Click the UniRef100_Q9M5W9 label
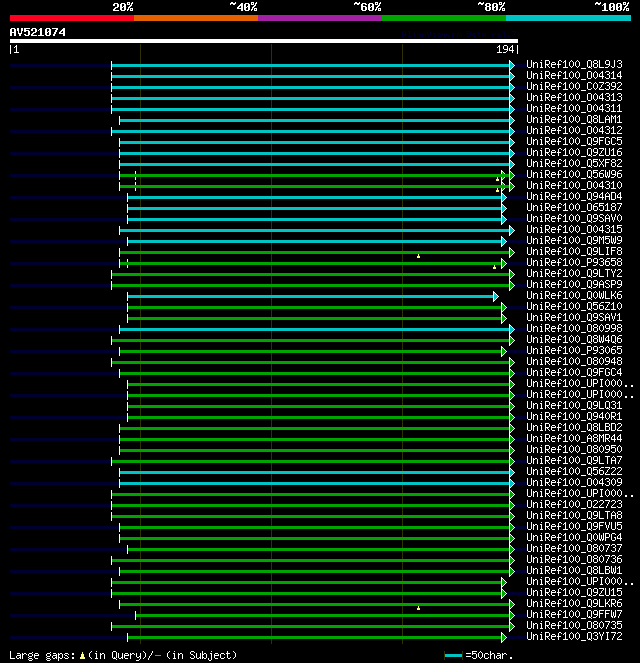Image resolution: width=640 pixels, height=663 pixels. pyautogui.click(x=574, y=240)
